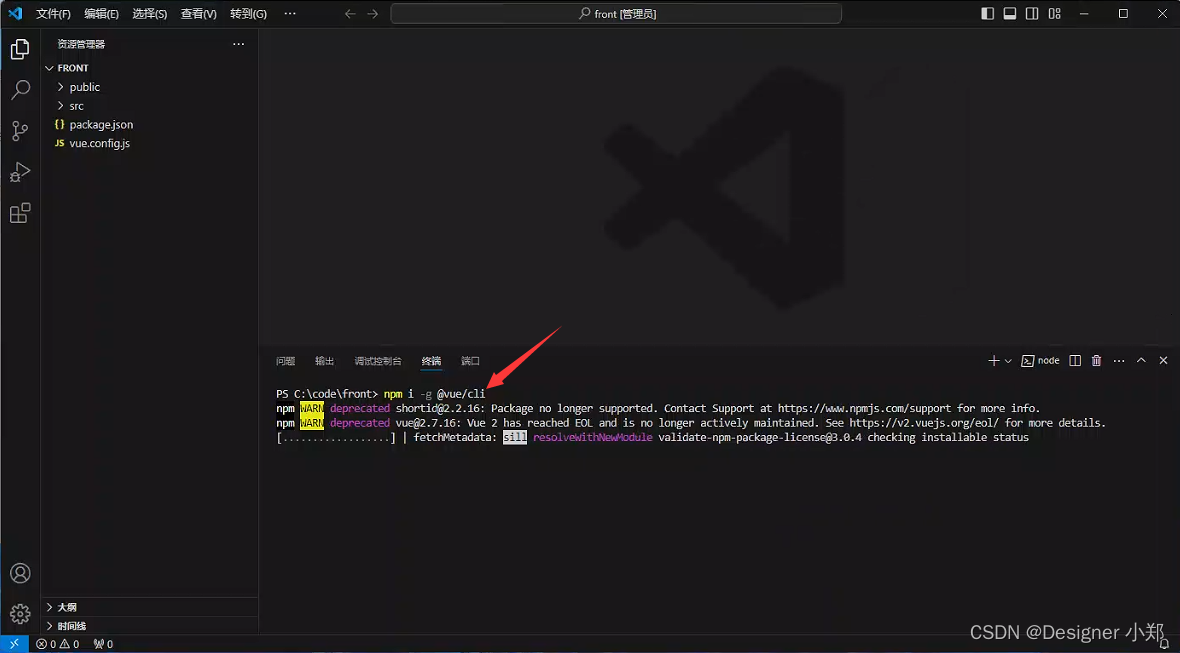Image resolution: width=1180 pixels, height=653 pixels.
Task: Switch to the 调试控制台 panel tab
Action: click(378, 361)
